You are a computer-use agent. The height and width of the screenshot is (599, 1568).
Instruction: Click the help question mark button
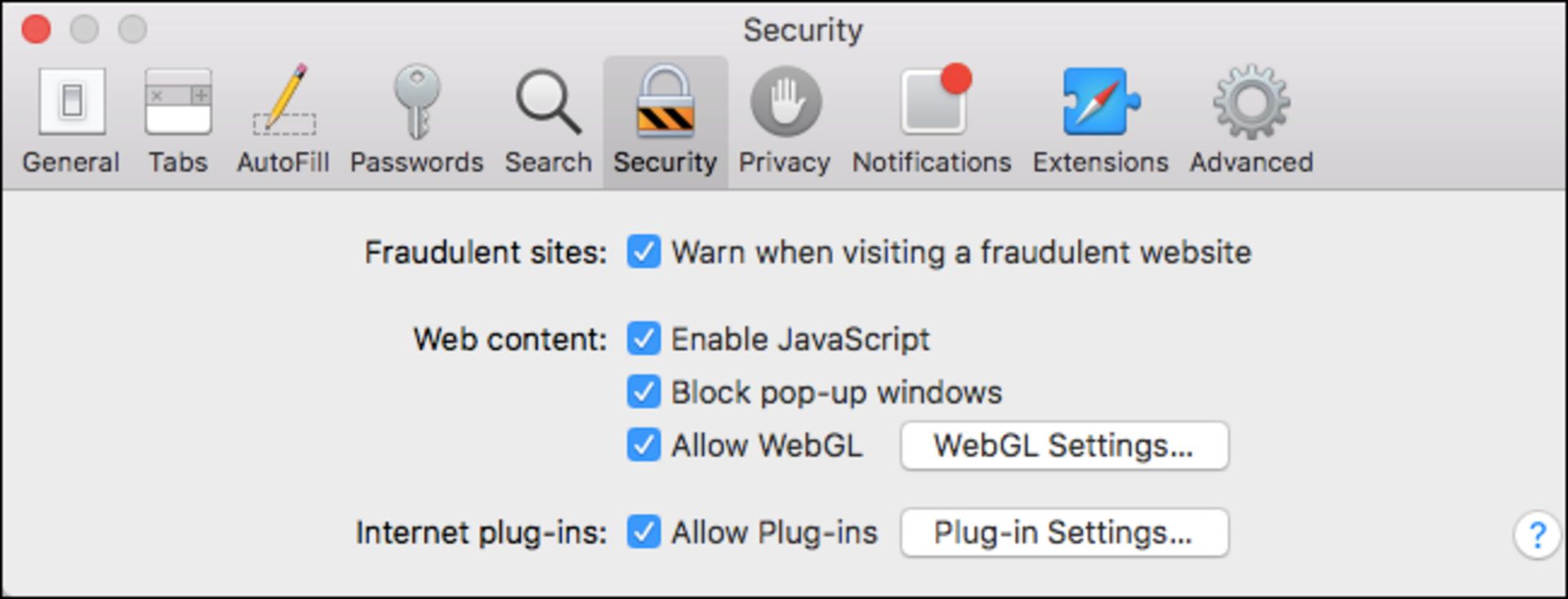1537,535
